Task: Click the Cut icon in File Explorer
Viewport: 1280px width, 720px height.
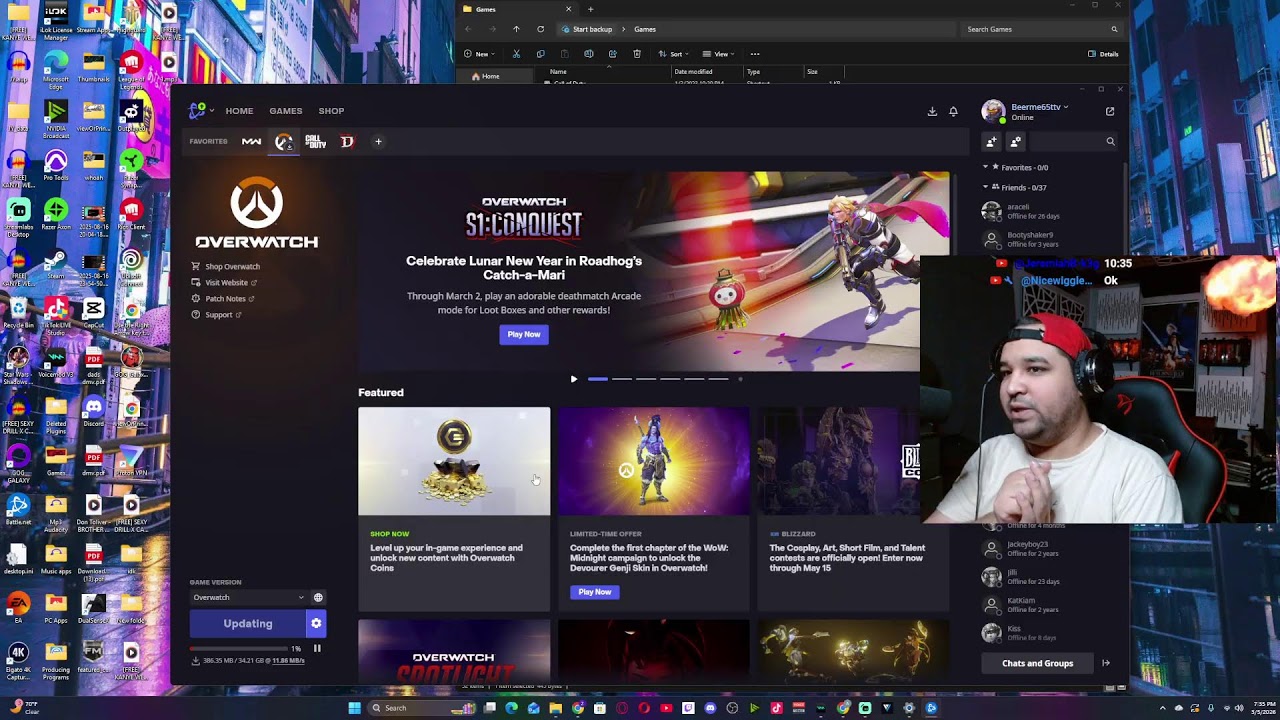Action: point(516,54)
